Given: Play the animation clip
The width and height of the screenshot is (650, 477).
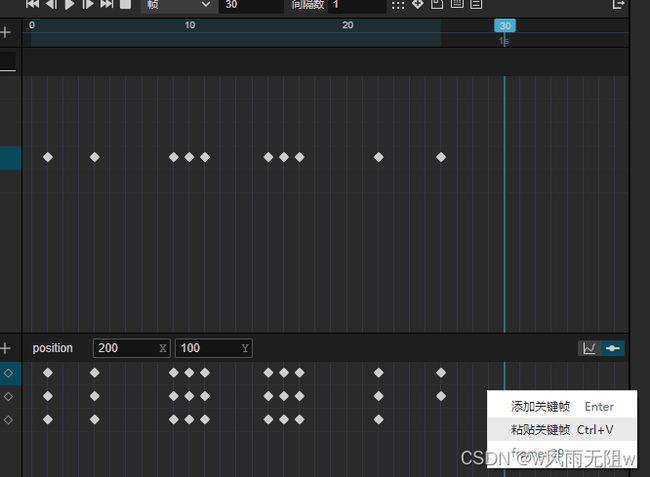Looking at the screenshot, I should (70, 4).
